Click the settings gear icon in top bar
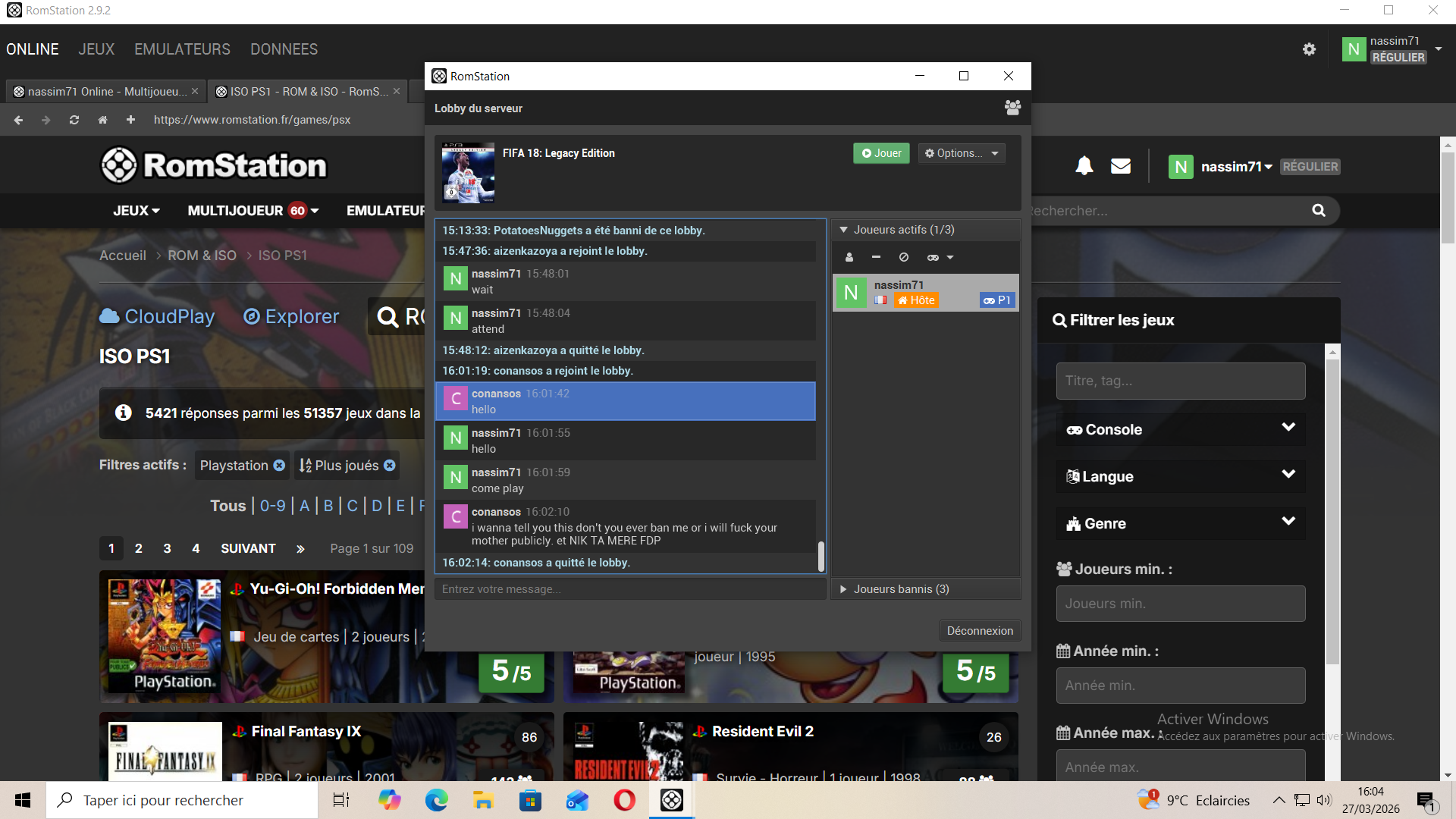This screenshot has width=1456, height=819. (1309, 49)
